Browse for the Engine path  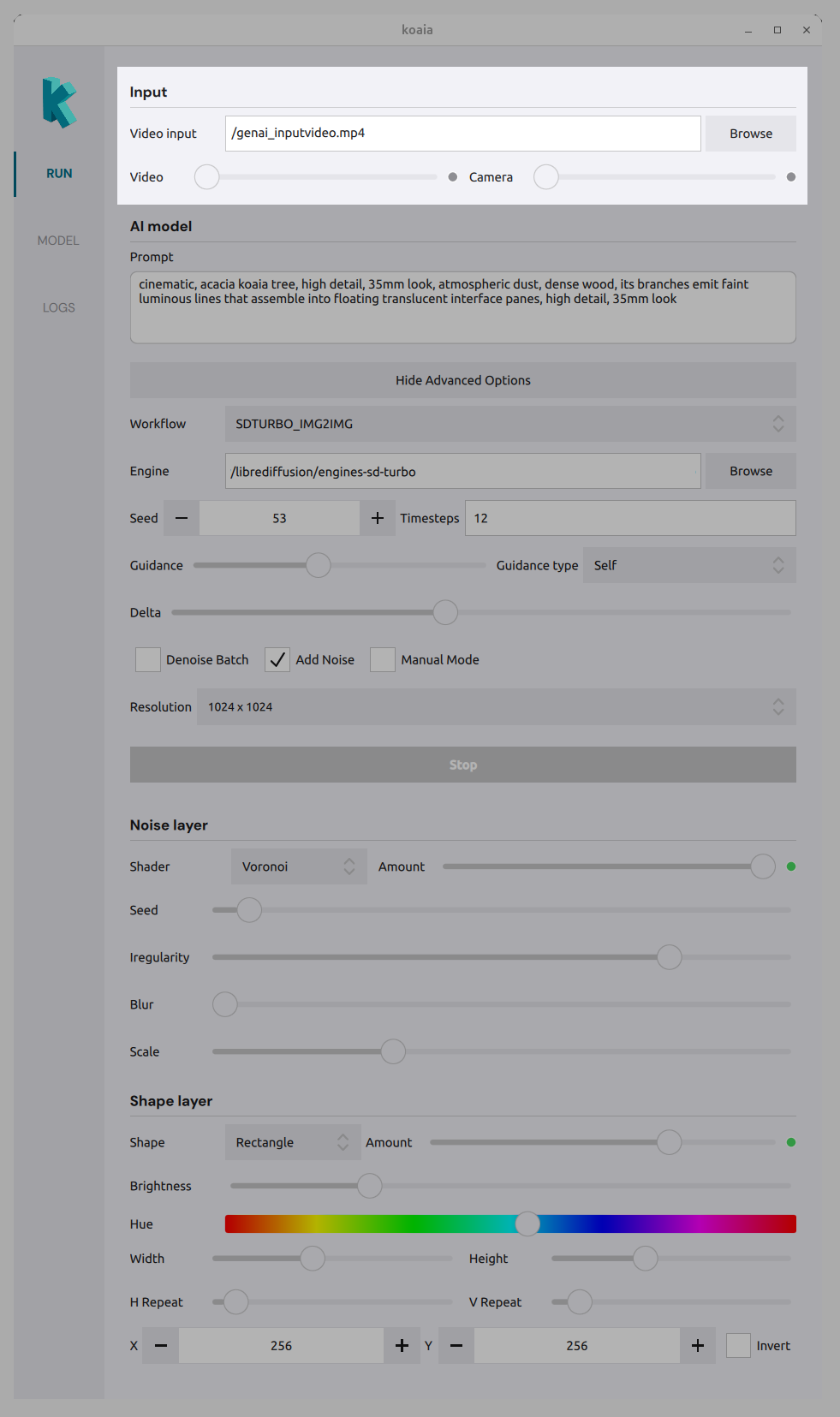tap(750, 471)
